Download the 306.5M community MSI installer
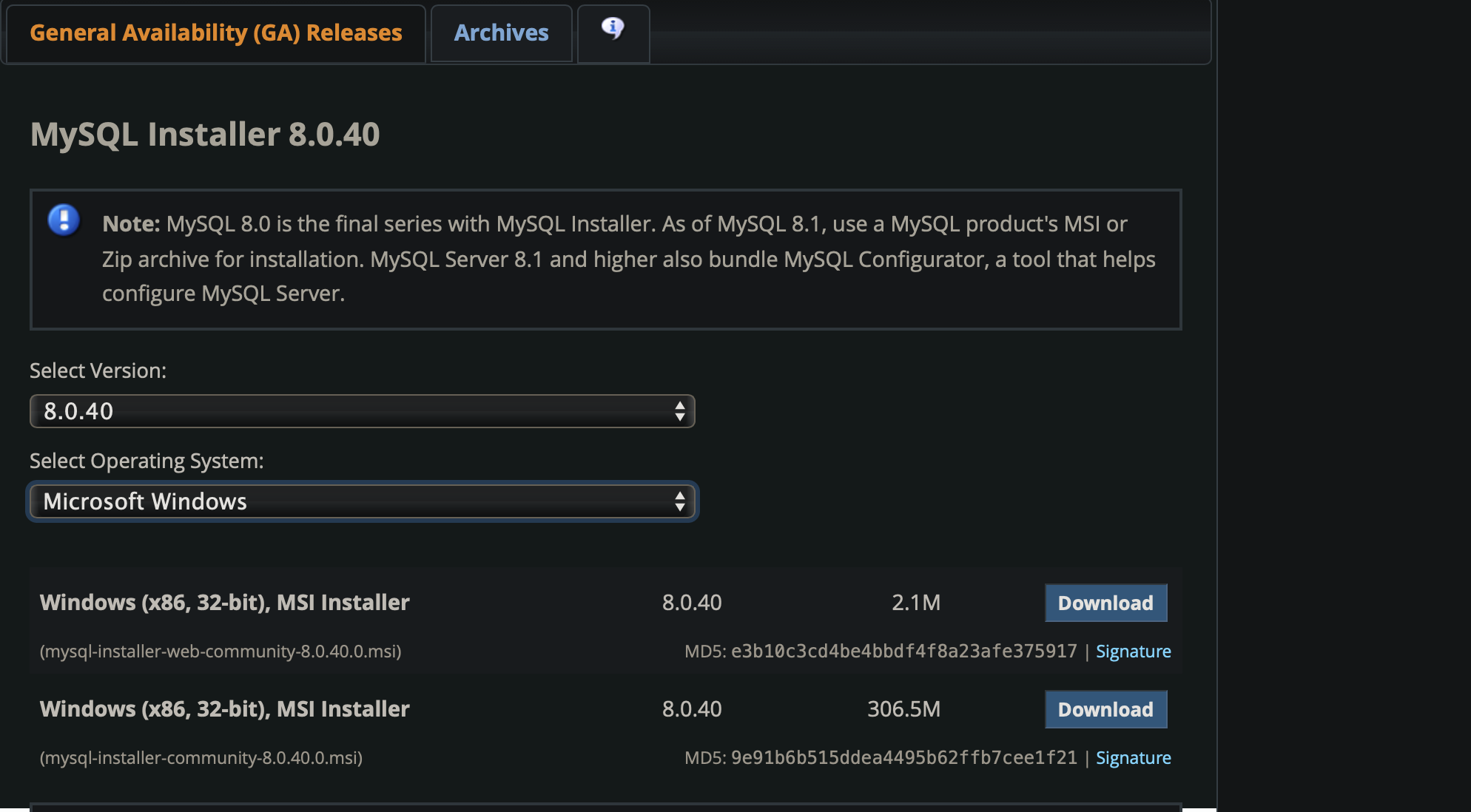The image size is (1471, 812). click(x=1105, y=709)
